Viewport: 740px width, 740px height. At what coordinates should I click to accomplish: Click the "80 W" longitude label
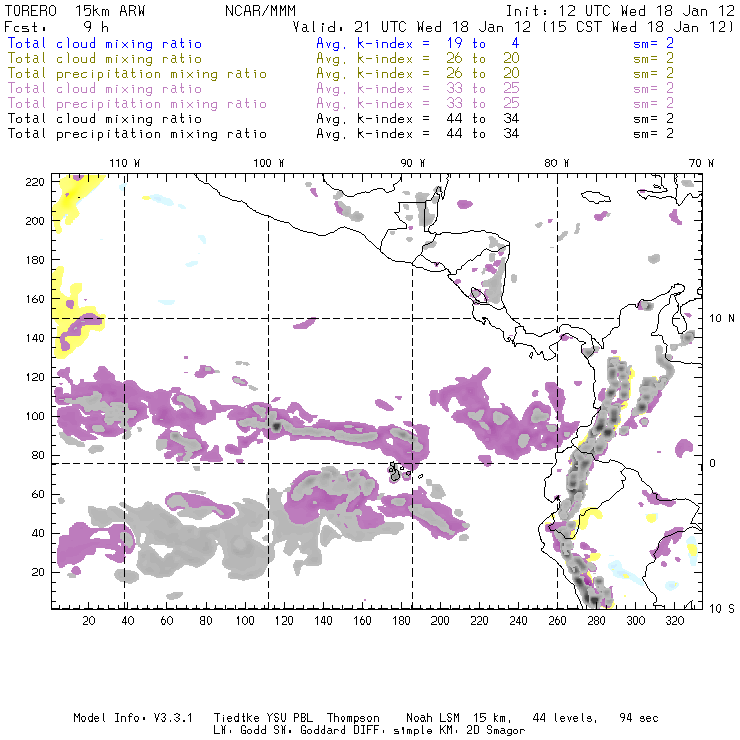point(557,163)
